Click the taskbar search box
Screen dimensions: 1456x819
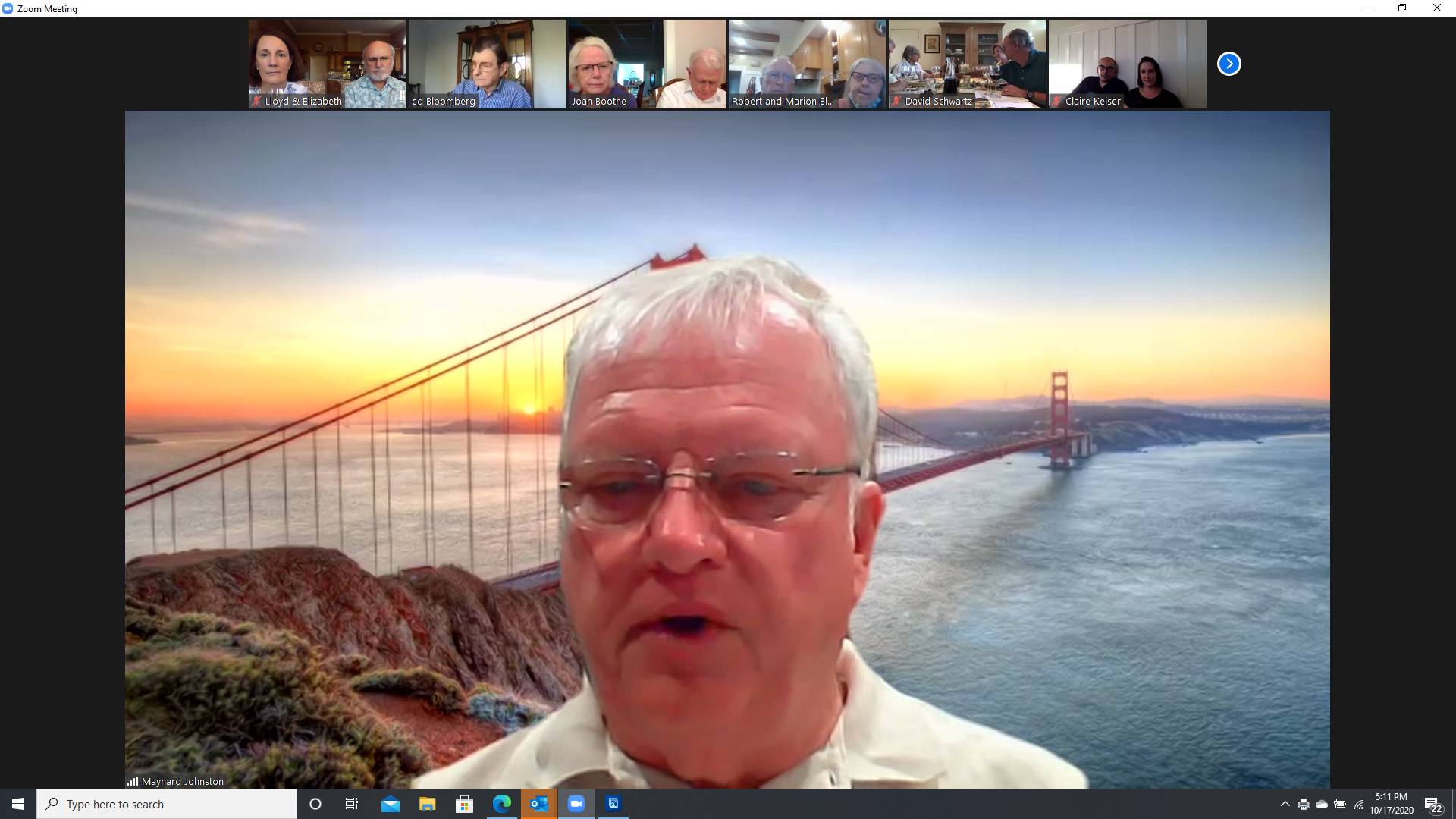[x=167, y=804]
